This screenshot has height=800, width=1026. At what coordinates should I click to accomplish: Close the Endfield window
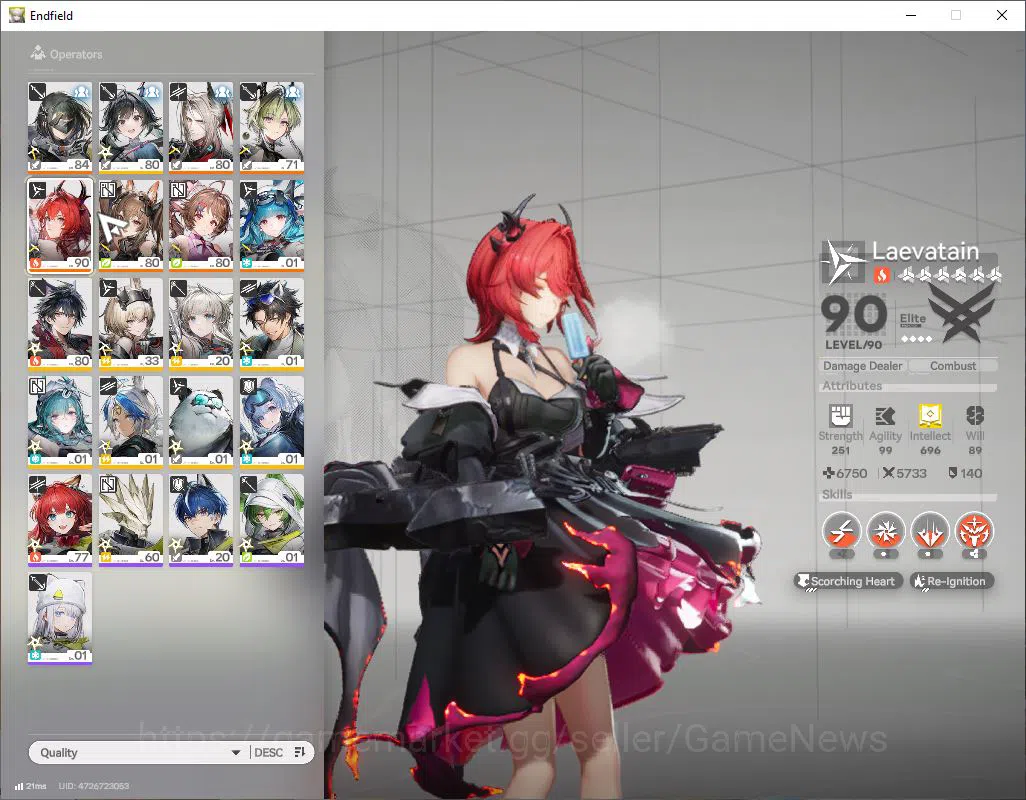[x=1002, y=15]
